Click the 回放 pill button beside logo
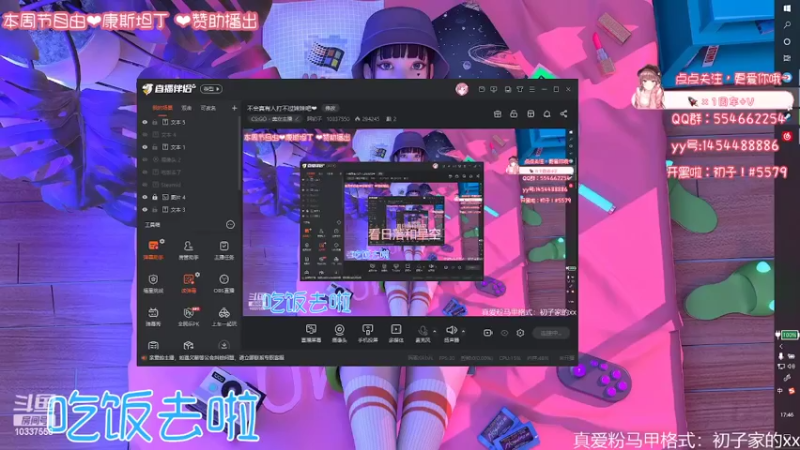 tap(211, 89)
